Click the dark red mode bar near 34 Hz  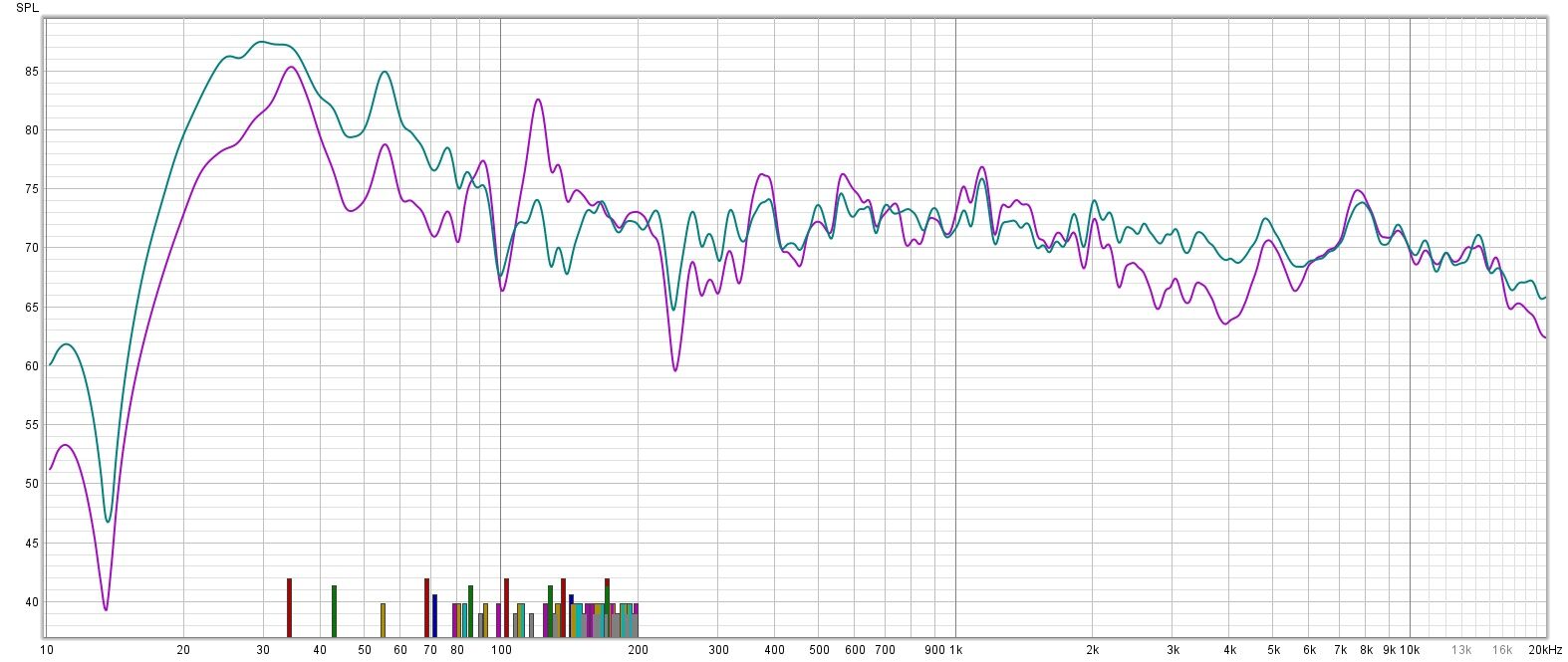click(x=289, y=607)
